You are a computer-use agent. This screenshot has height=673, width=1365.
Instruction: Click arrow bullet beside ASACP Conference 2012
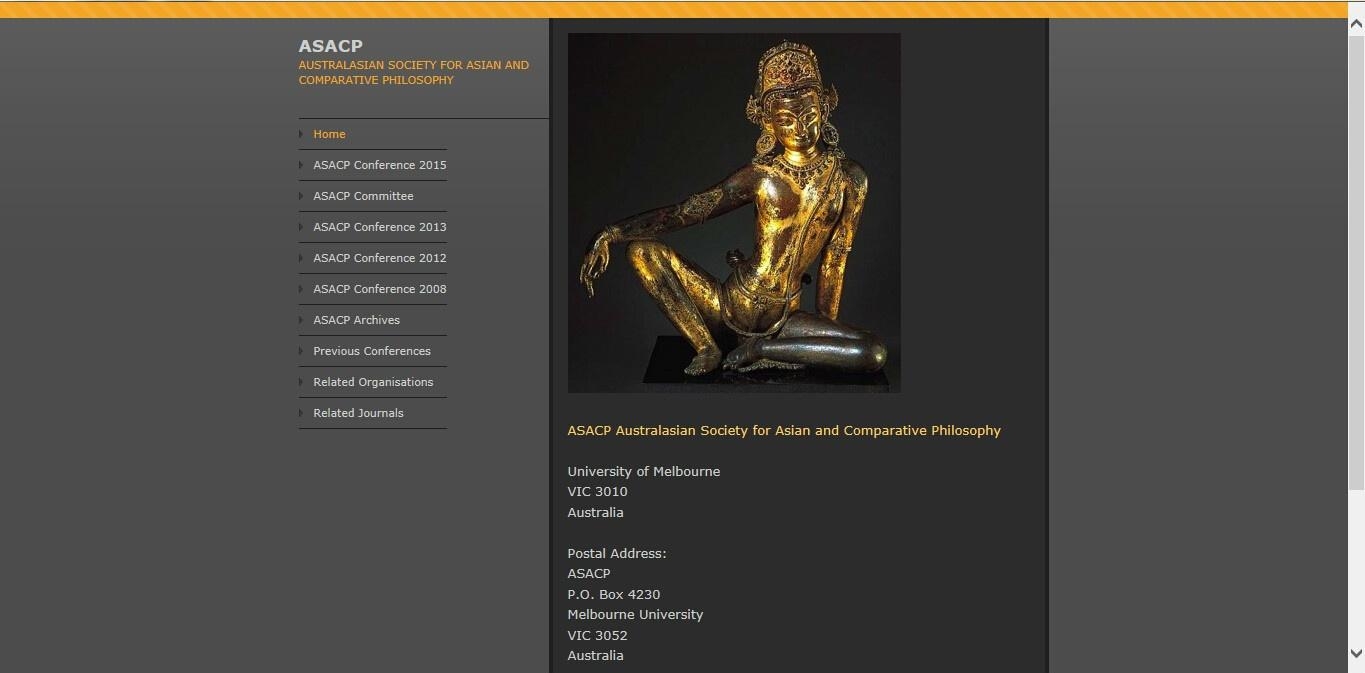coord(301,258)
